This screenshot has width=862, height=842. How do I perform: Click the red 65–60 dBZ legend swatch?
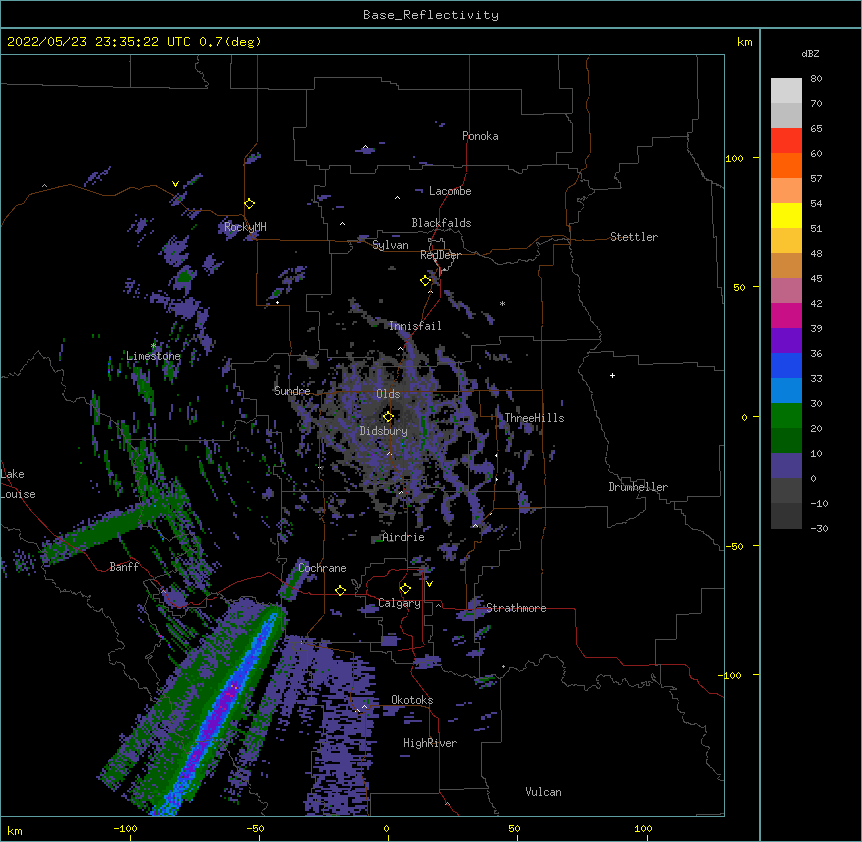click(x=786, y=141)
